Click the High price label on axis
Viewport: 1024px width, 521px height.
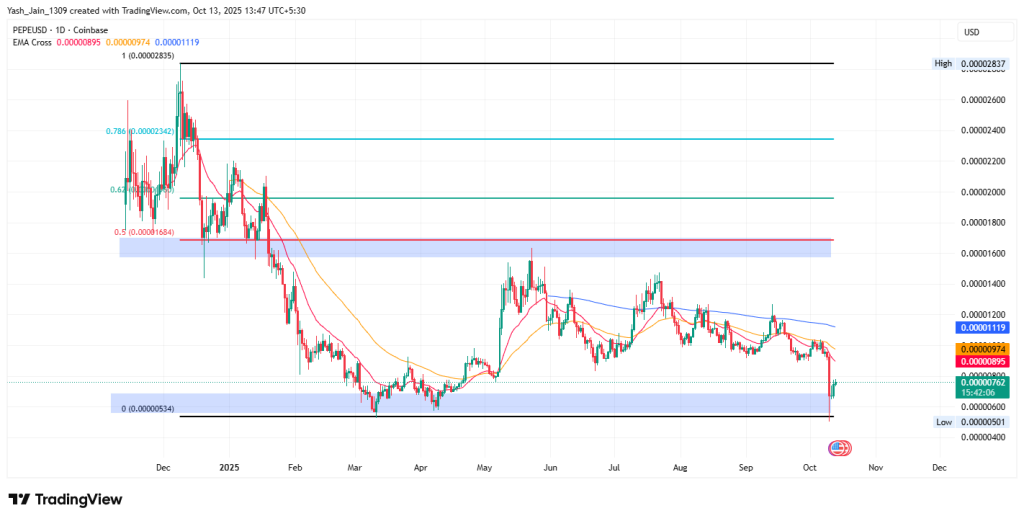point(943,64)
